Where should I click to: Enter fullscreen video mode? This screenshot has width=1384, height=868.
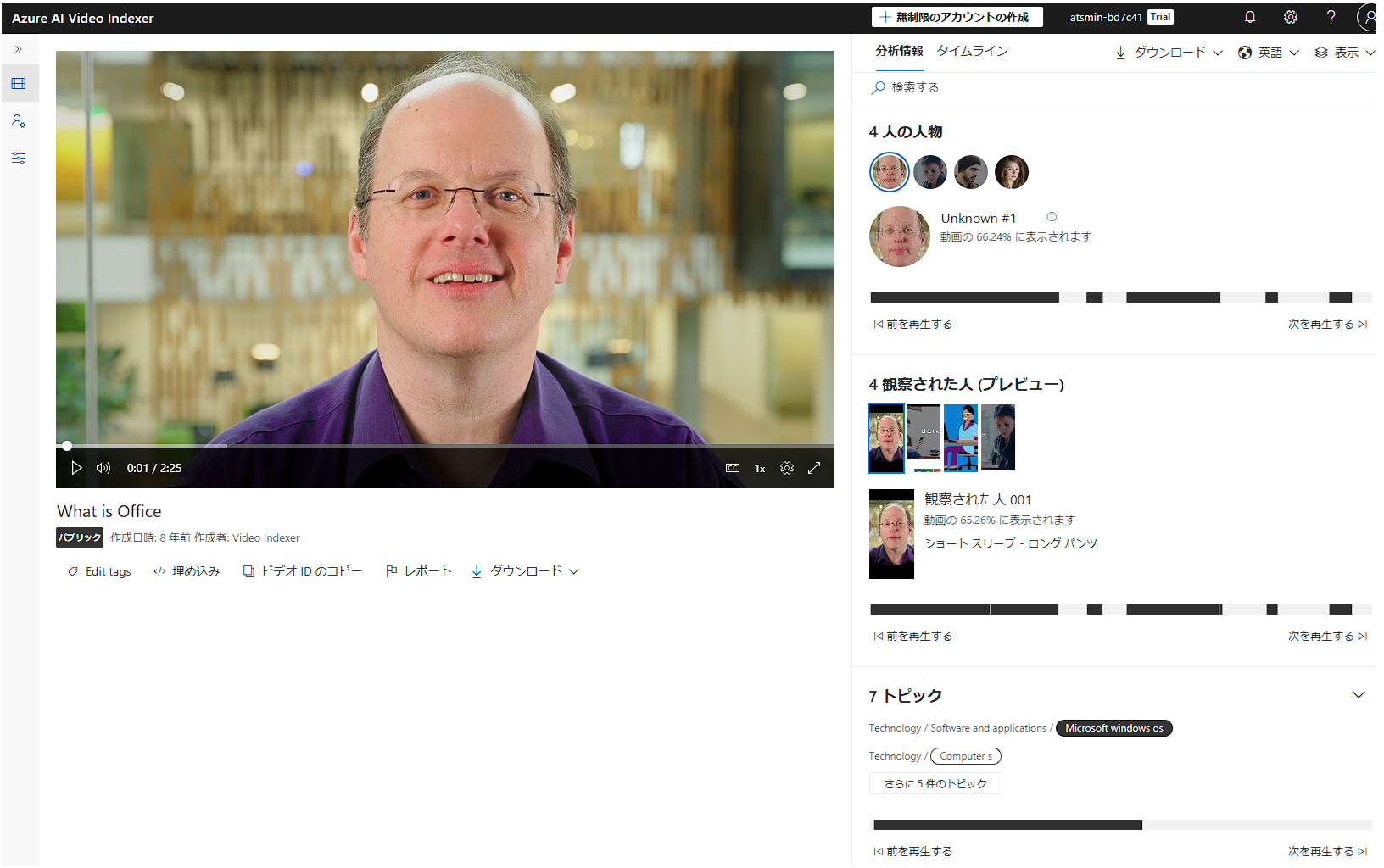pyautogui.click(x=814, y=468)
